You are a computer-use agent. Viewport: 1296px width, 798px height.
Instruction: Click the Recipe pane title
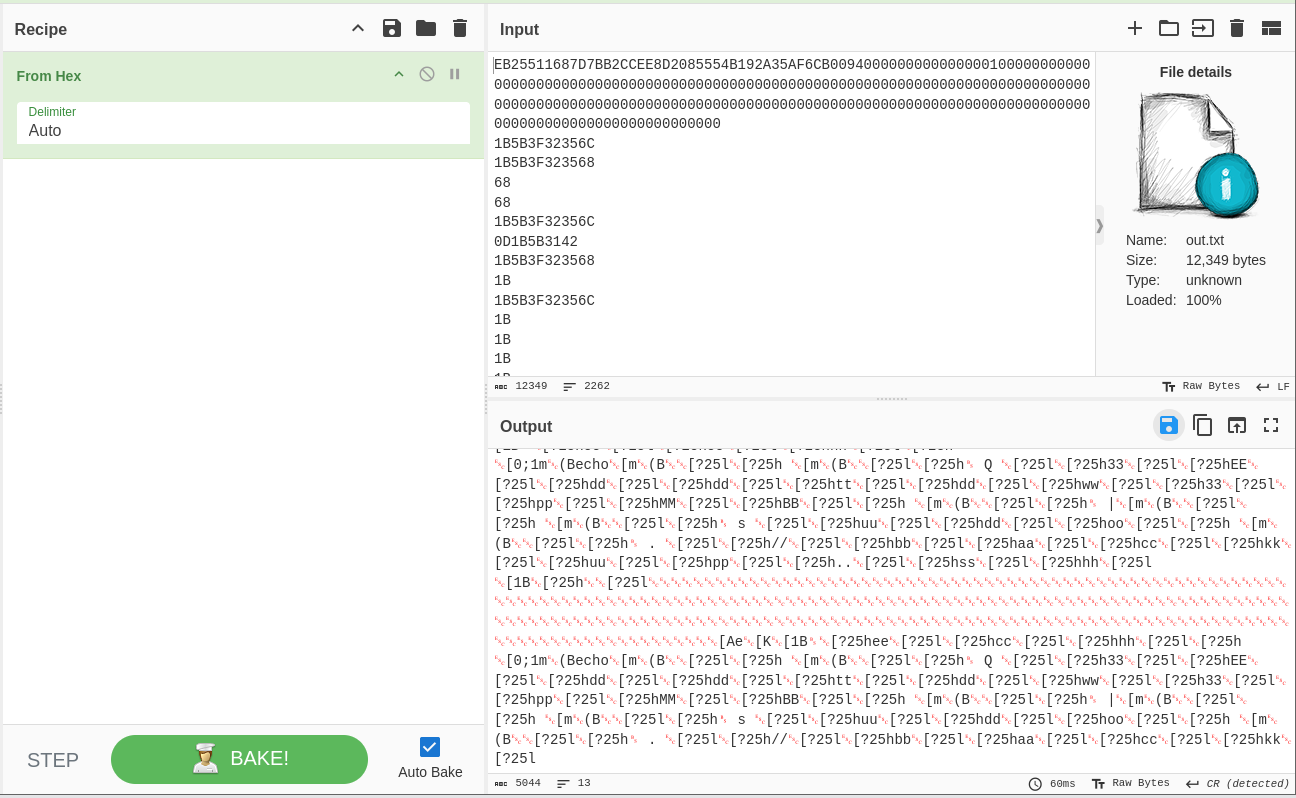point(41,29)
